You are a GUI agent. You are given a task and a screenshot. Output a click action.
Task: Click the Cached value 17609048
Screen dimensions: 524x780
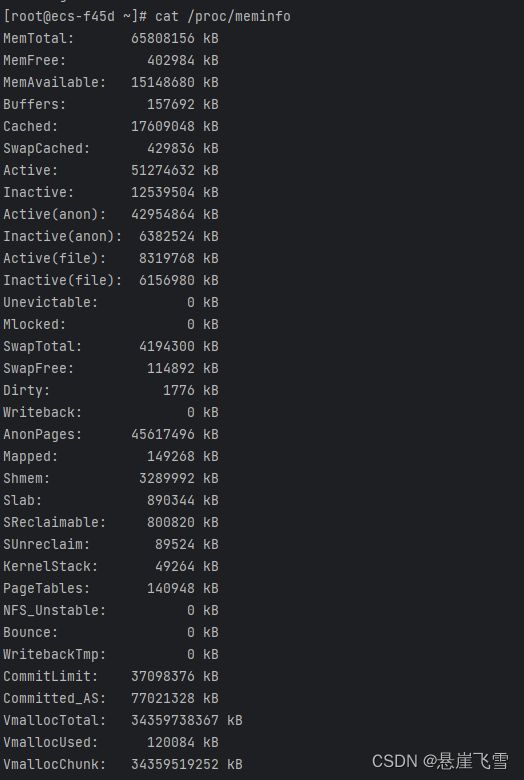pos(163,126)
